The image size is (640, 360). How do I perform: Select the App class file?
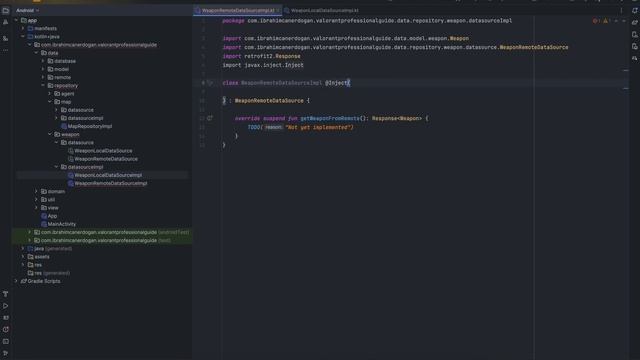coord(49,216)
